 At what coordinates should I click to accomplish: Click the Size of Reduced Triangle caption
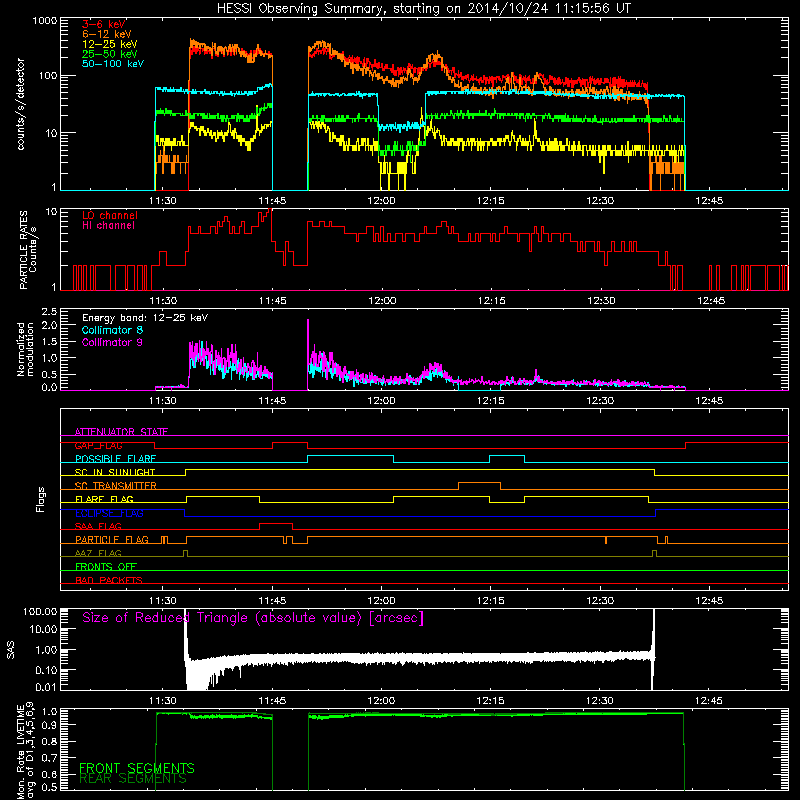pos(253,618)
